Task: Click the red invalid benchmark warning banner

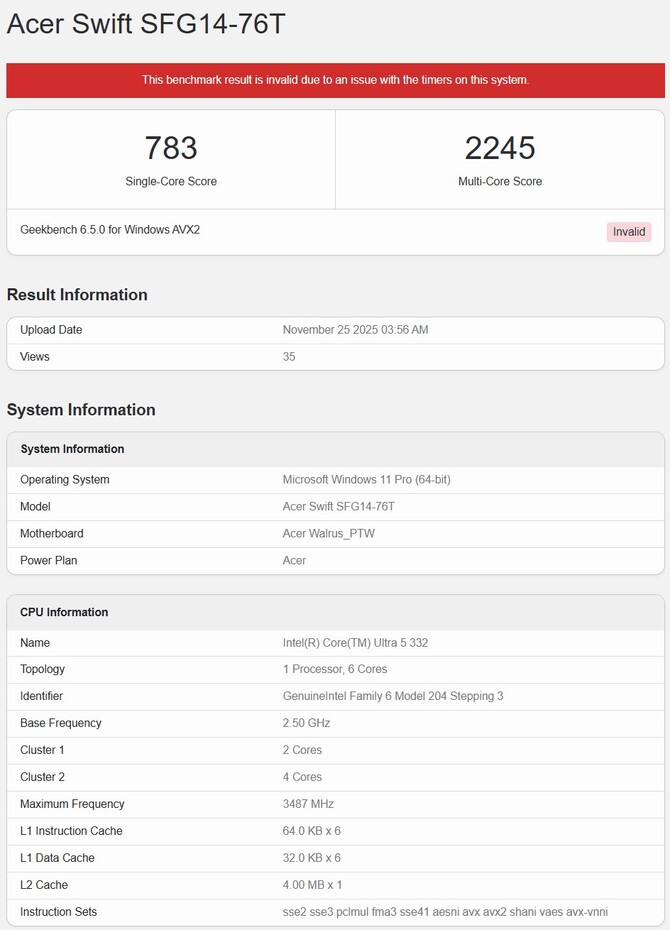Action: point(335,80)
